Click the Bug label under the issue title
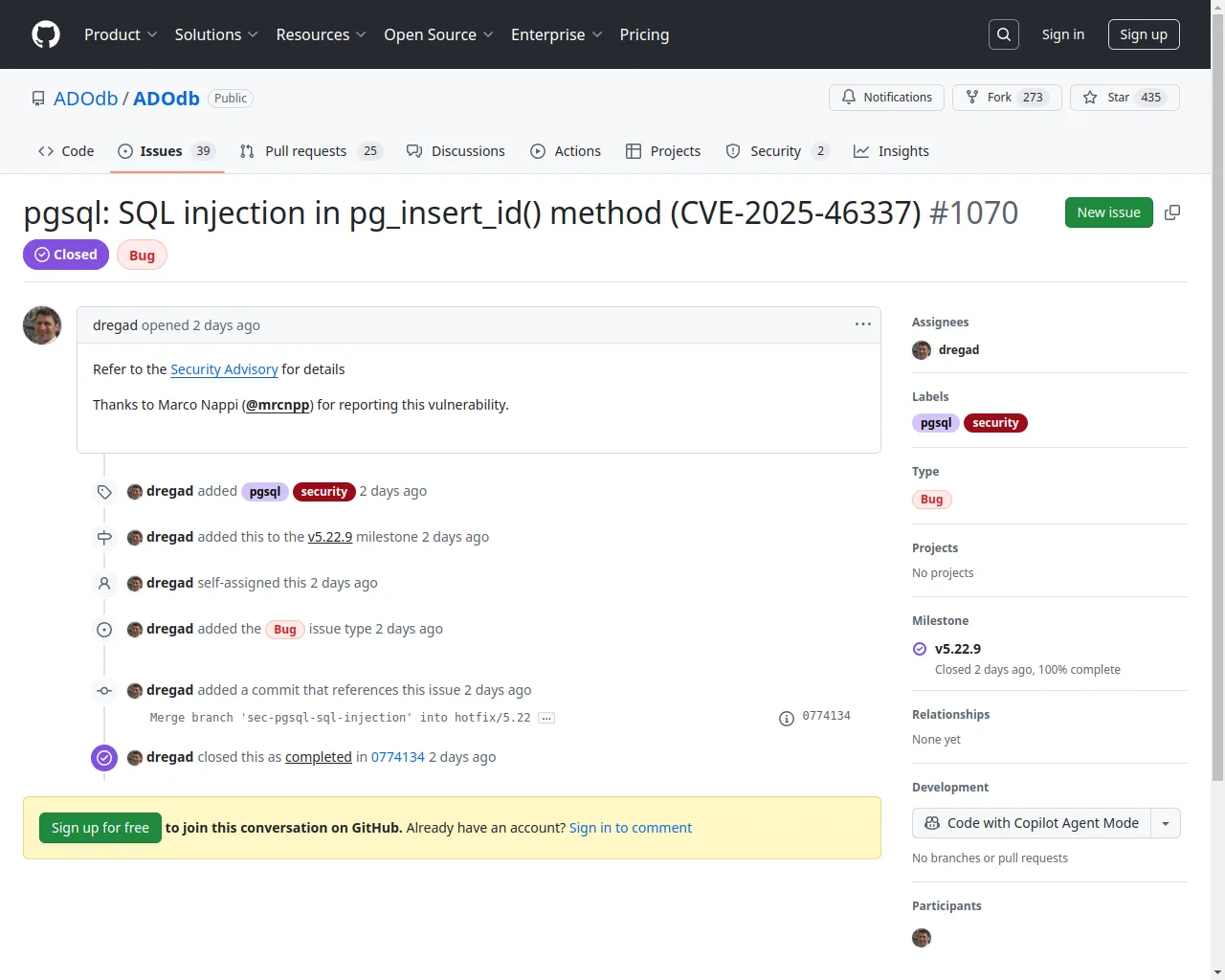The width and height of the screenshot is (1225, 980). 142,256
